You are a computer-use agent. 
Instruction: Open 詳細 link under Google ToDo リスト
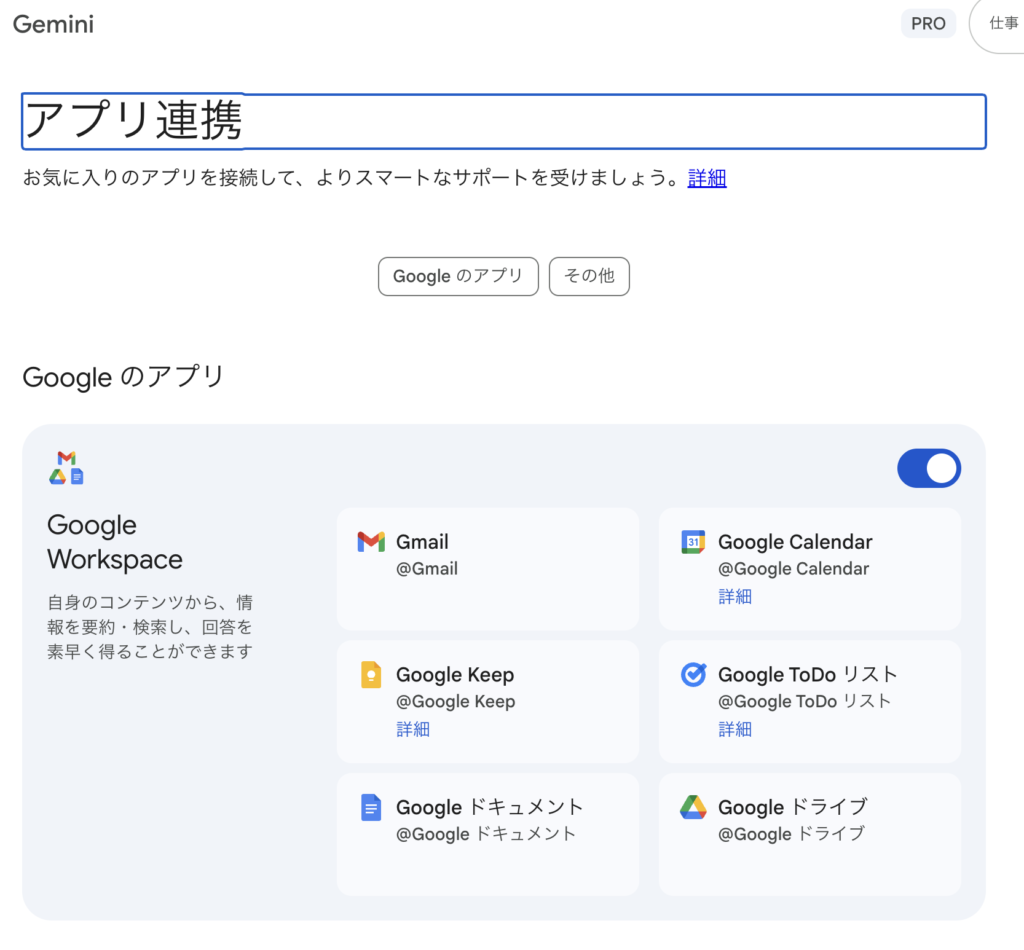(735, 729)
